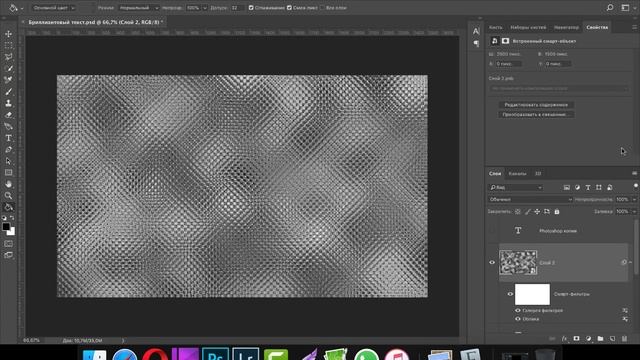Select the Polygonal Lasso tool
The width and height of the screenshot is (640, 360).
coord(8,57)
